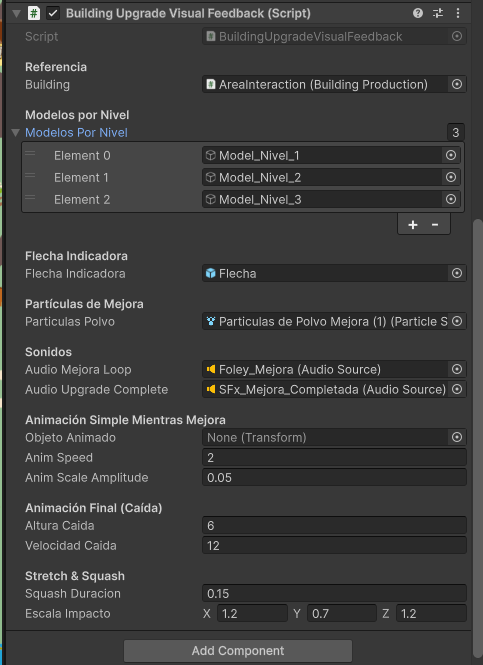Open object picker for Audio Mejora Loop
This screenshot has width=483, height=665.
tap(457, 369)
